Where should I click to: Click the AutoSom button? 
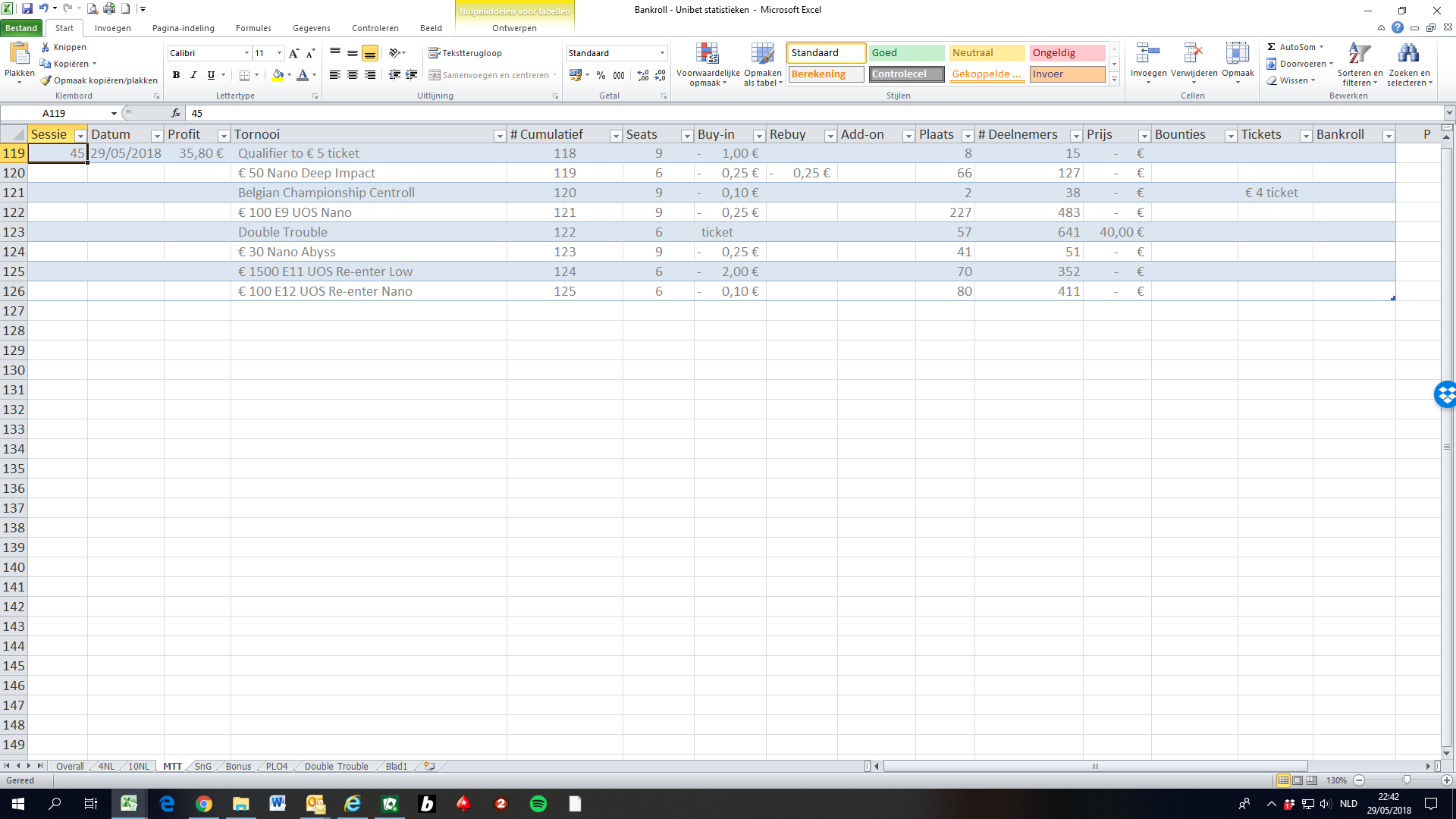[x=1295, y=47]
